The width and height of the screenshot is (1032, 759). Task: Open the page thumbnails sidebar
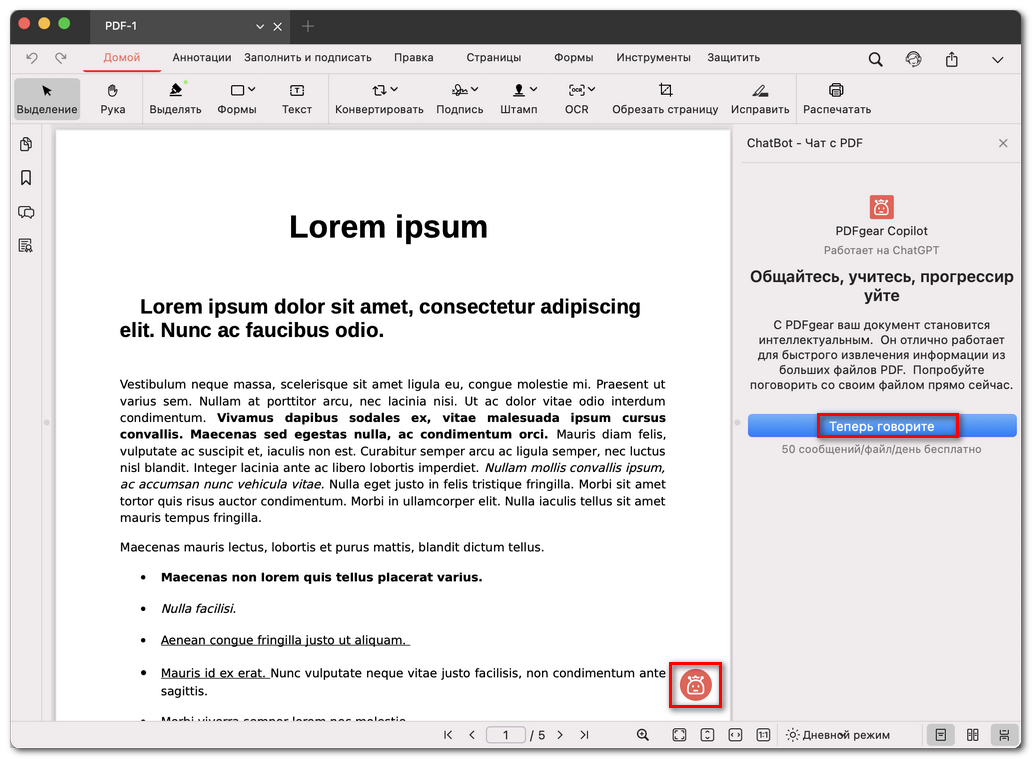click(x=26, y=145)
